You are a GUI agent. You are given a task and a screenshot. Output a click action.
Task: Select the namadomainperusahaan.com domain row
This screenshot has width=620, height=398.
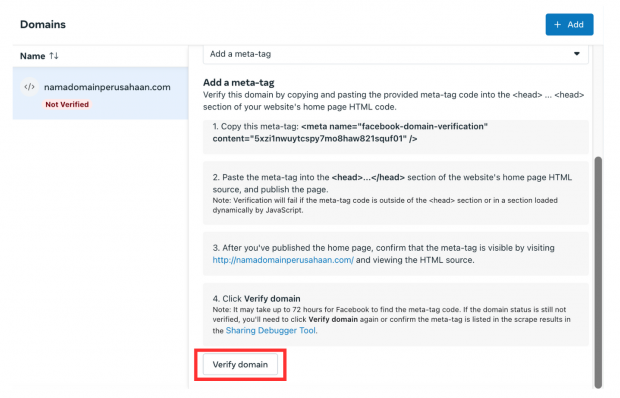[100, 93]
